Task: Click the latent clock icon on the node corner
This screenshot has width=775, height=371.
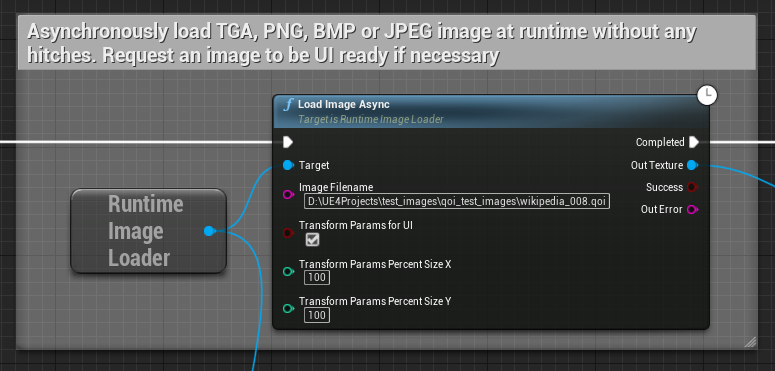Action: coord(707,95)
